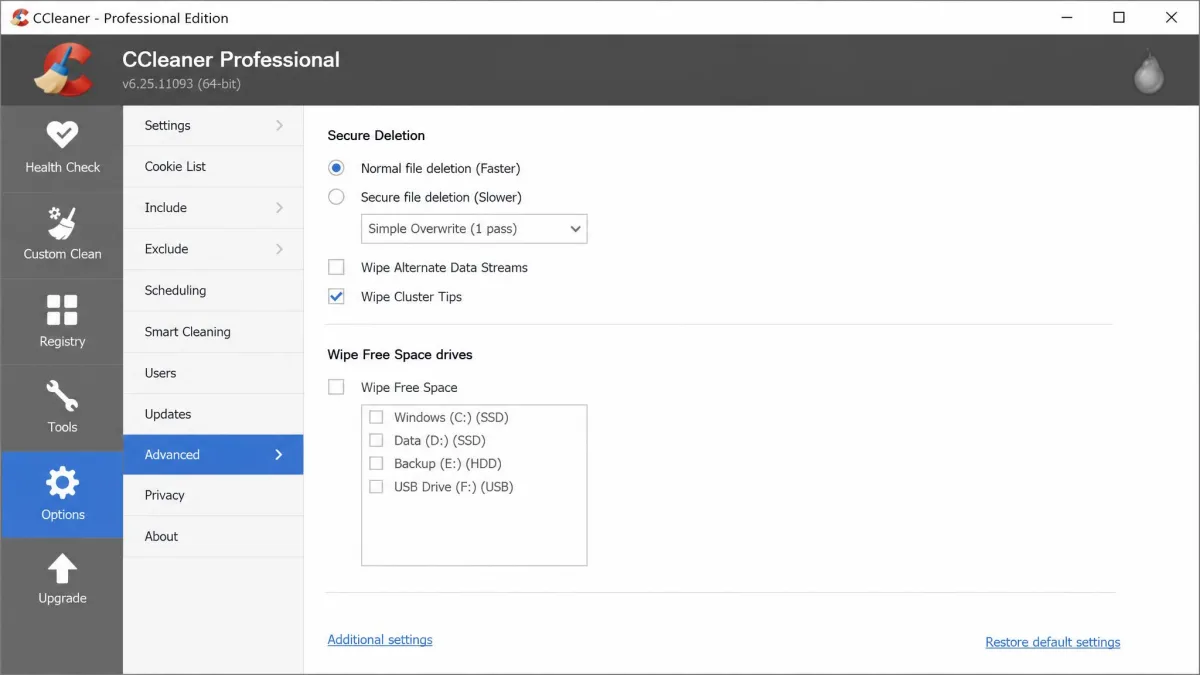Open Custom Clean broom icon

coord(62,222)
